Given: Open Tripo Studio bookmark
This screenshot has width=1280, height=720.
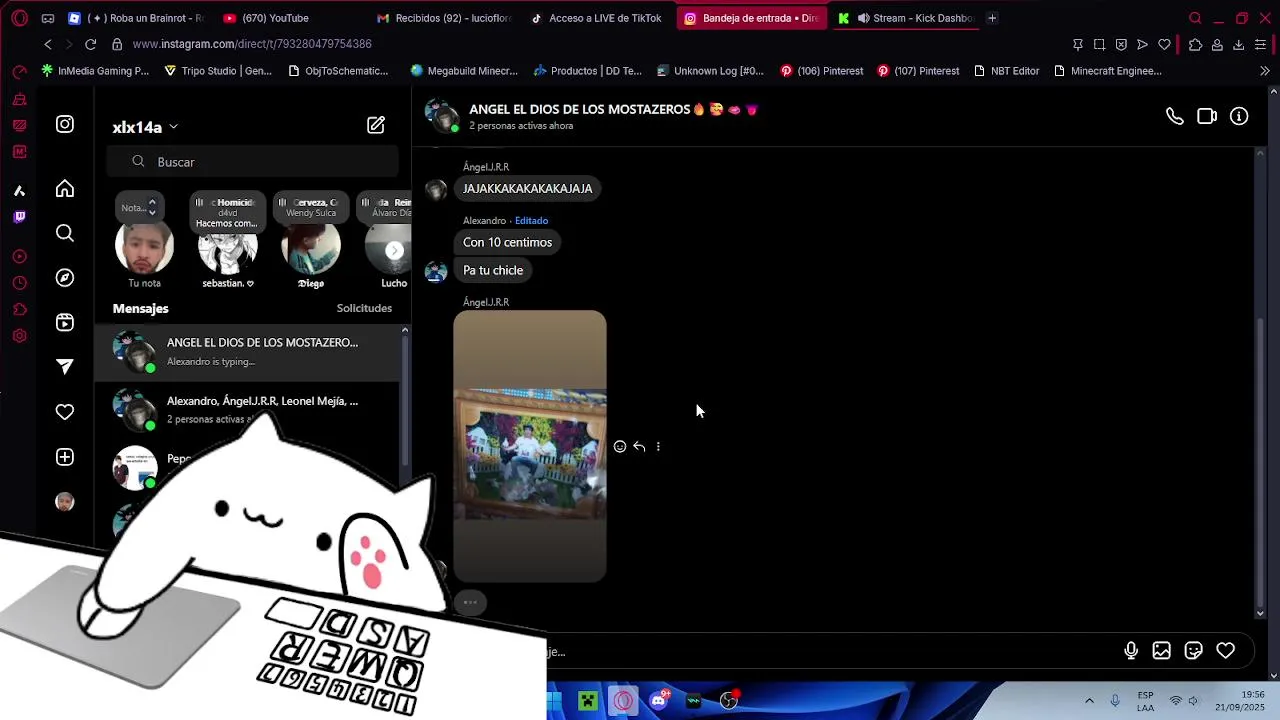Looking at the screenshot, I should click(218, 71).
